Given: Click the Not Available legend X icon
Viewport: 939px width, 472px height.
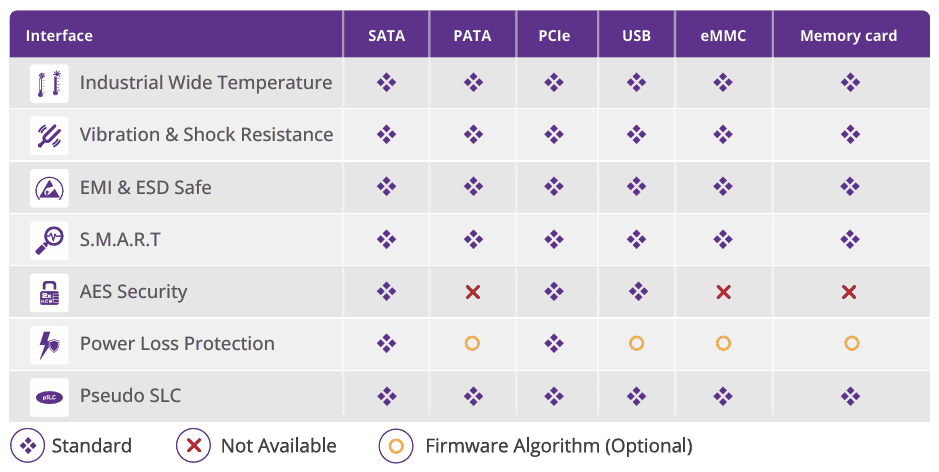Looking at the screenshot, I should point(193,446).
